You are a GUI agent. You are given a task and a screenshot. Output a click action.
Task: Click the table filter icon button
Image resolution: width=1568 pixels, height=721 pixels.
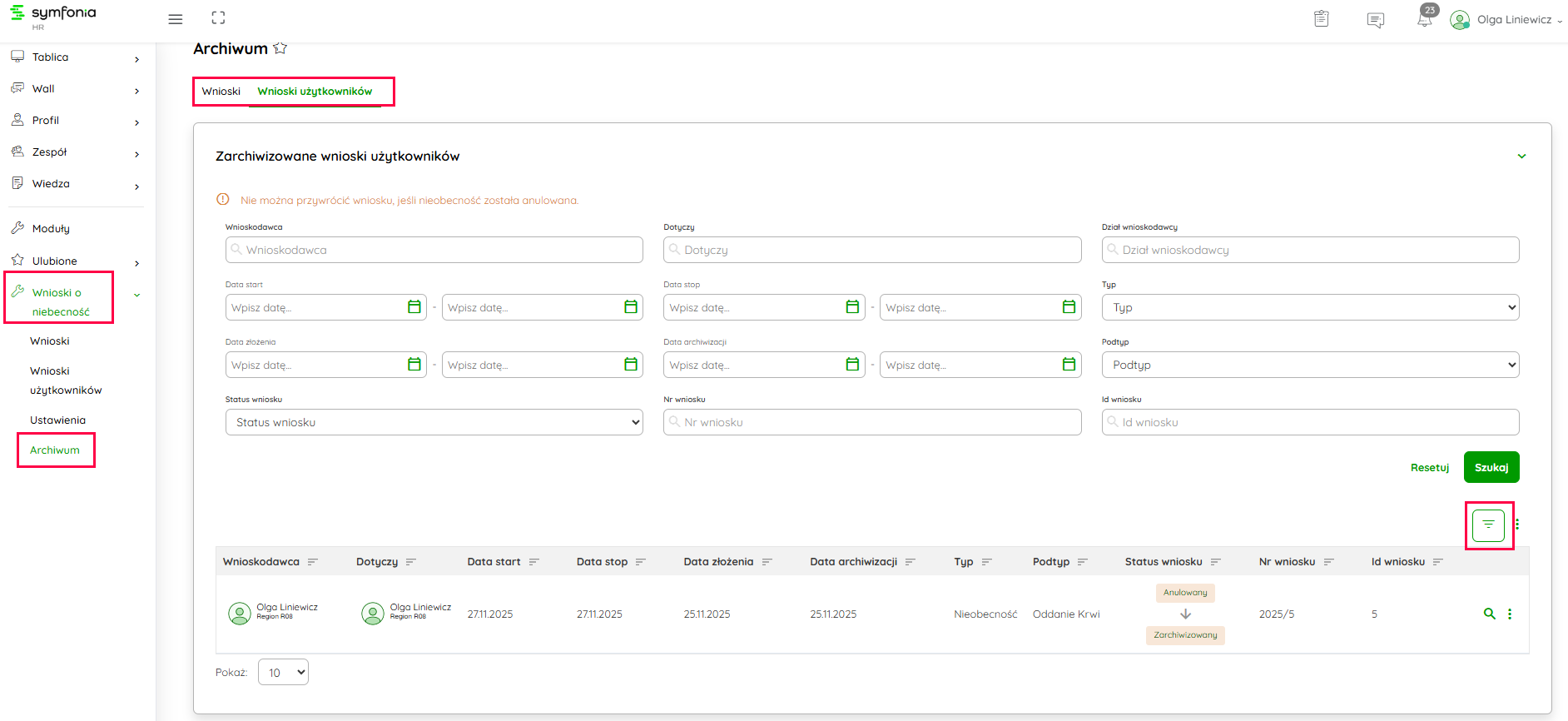1488,525
